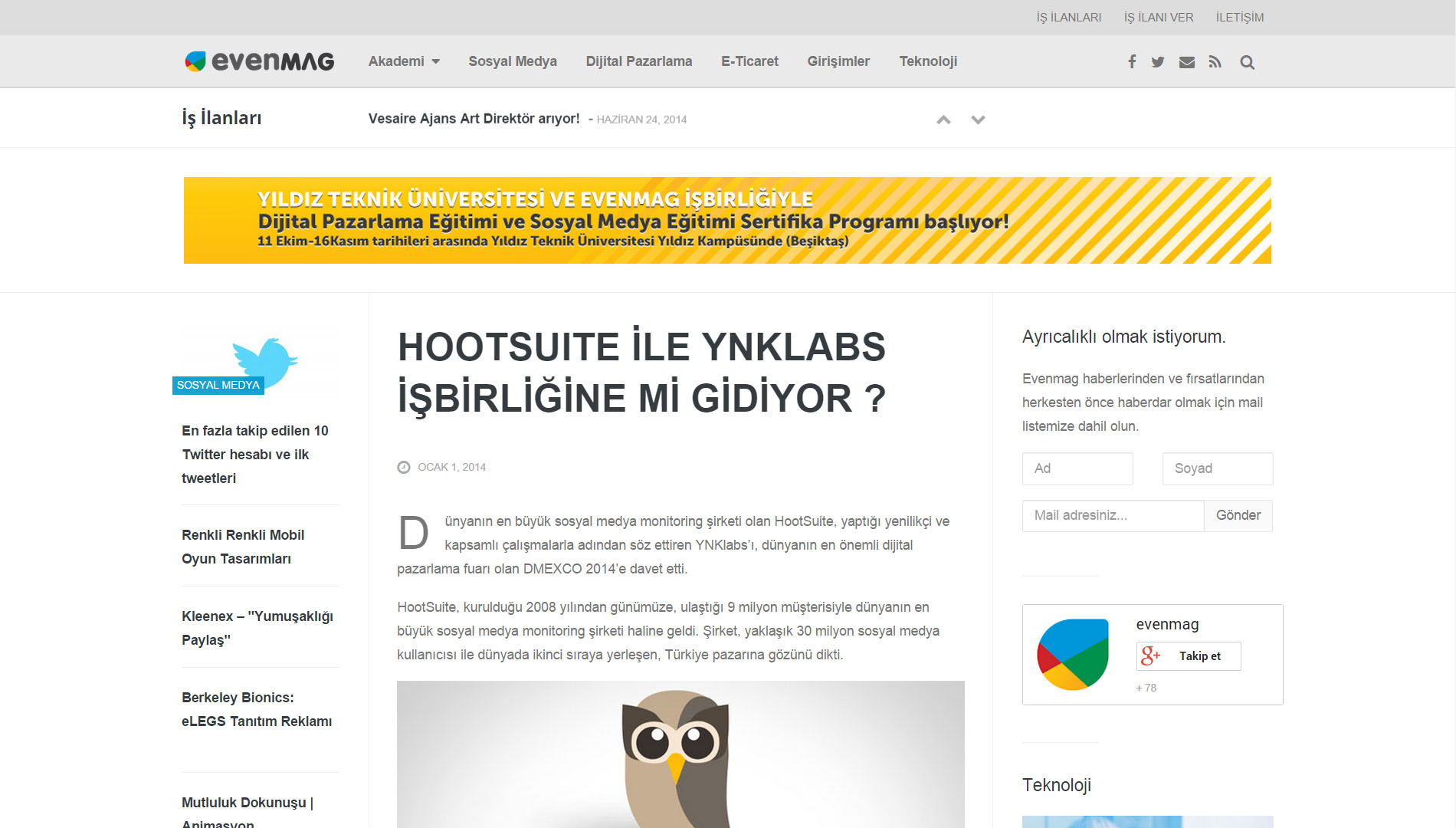This screenshot has width=1456, height=828.
Task: Click the Teknoloji sidebar heading
Action: [x=1057, y=785]
